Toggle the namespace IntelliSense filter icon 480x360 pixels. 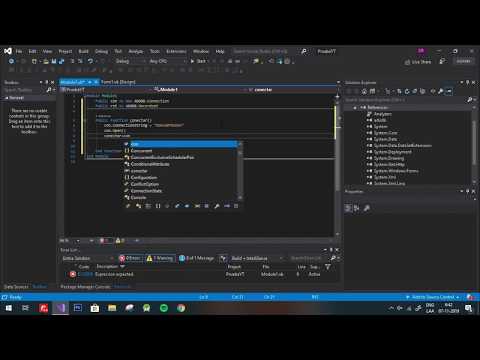(x=158, y=206)
